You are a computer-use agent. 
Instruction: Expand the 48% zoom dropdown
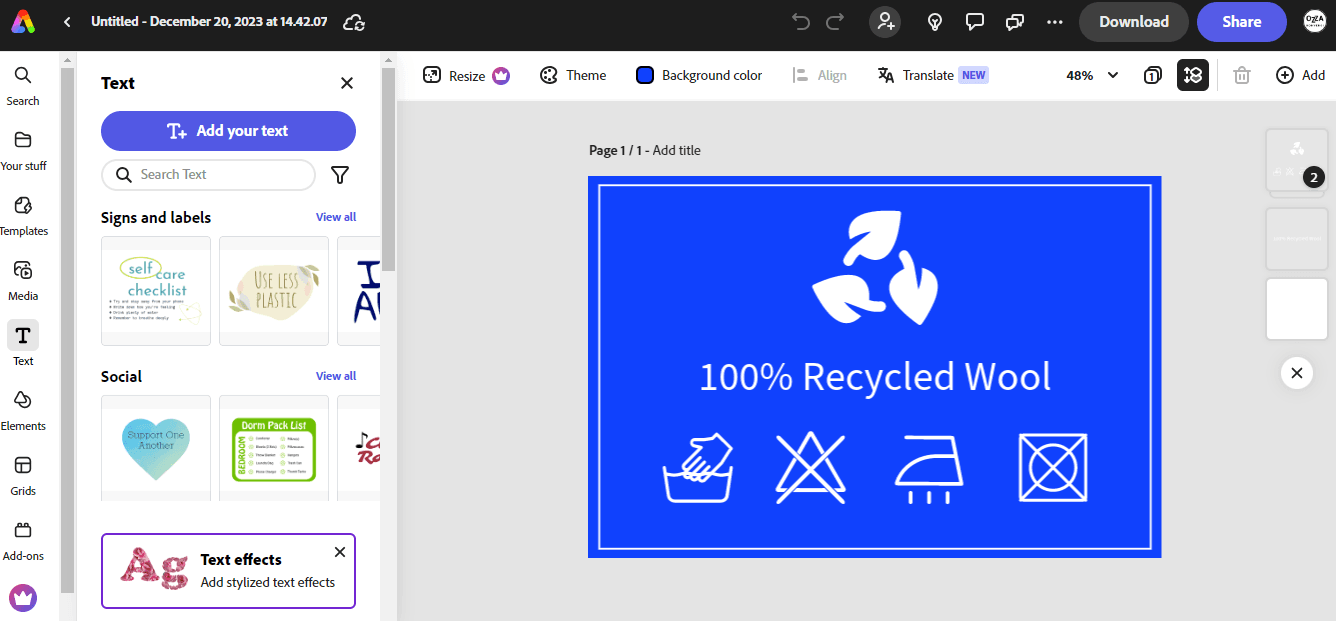[x=1113, y=75]
